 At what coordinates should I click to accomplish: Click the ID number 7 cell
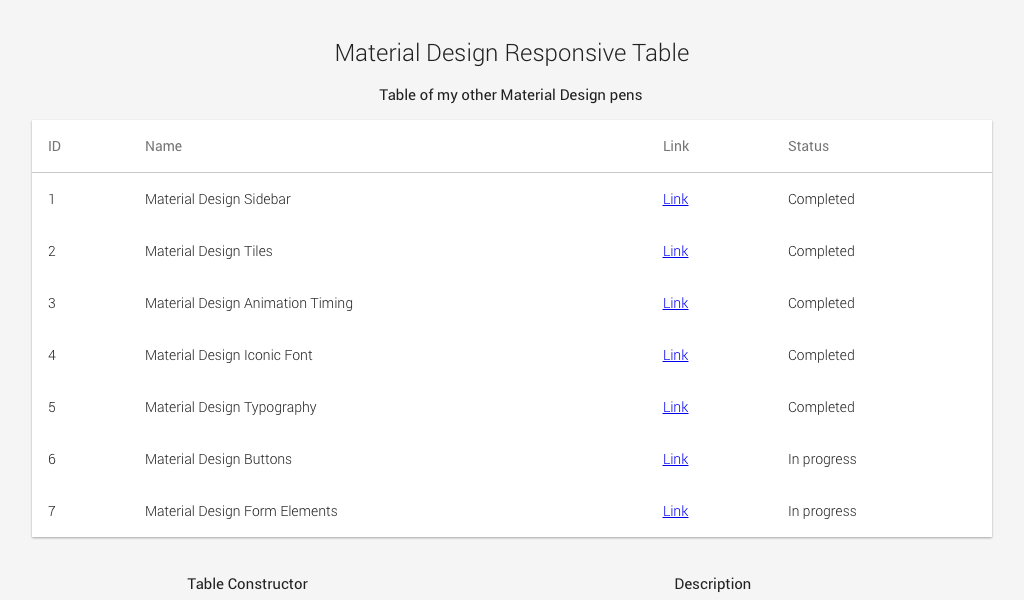coord(51,511)
